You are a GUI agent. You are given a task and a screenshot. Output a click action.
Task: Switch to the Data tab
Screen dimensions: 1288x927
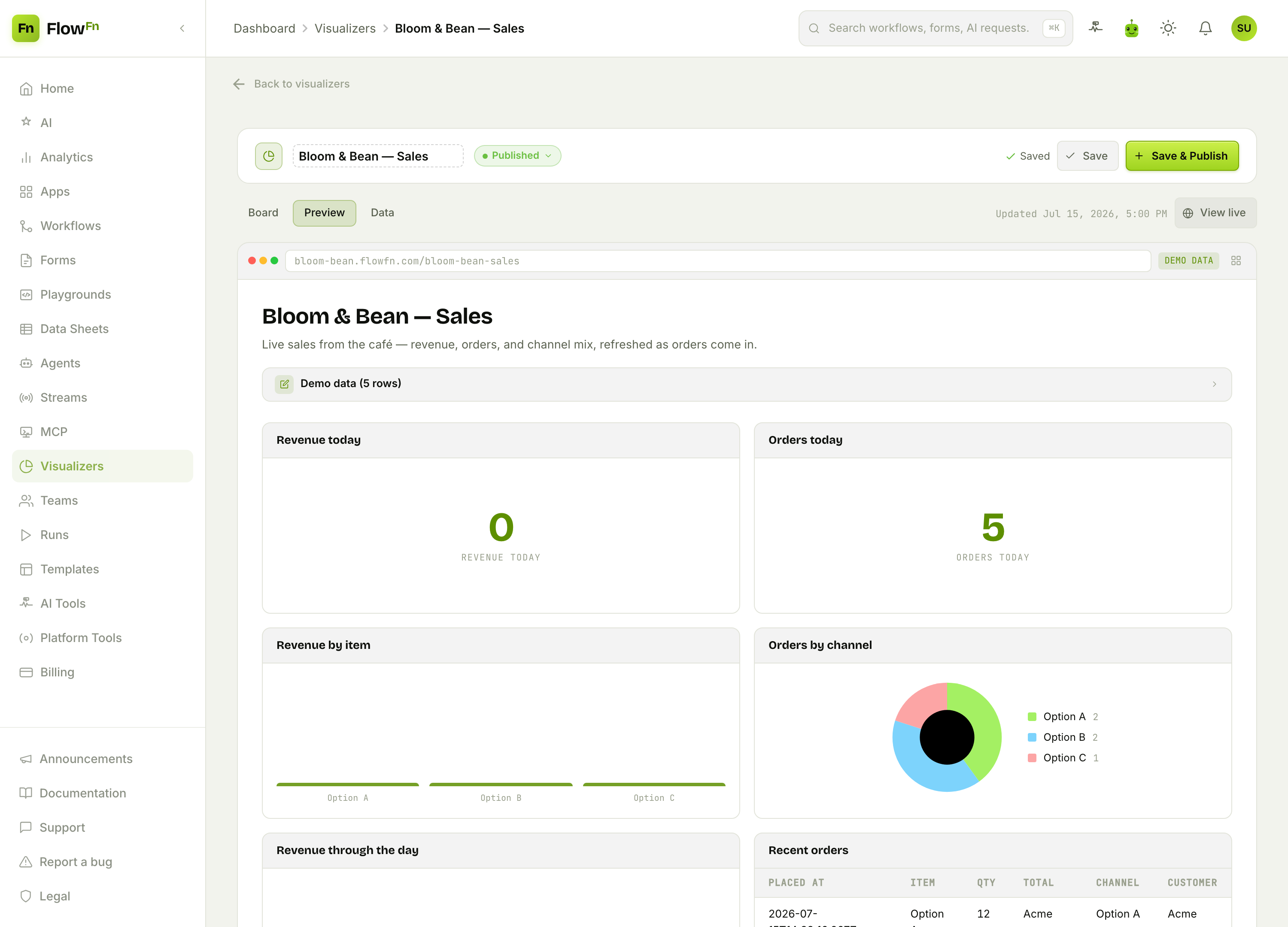click(382, 213)
